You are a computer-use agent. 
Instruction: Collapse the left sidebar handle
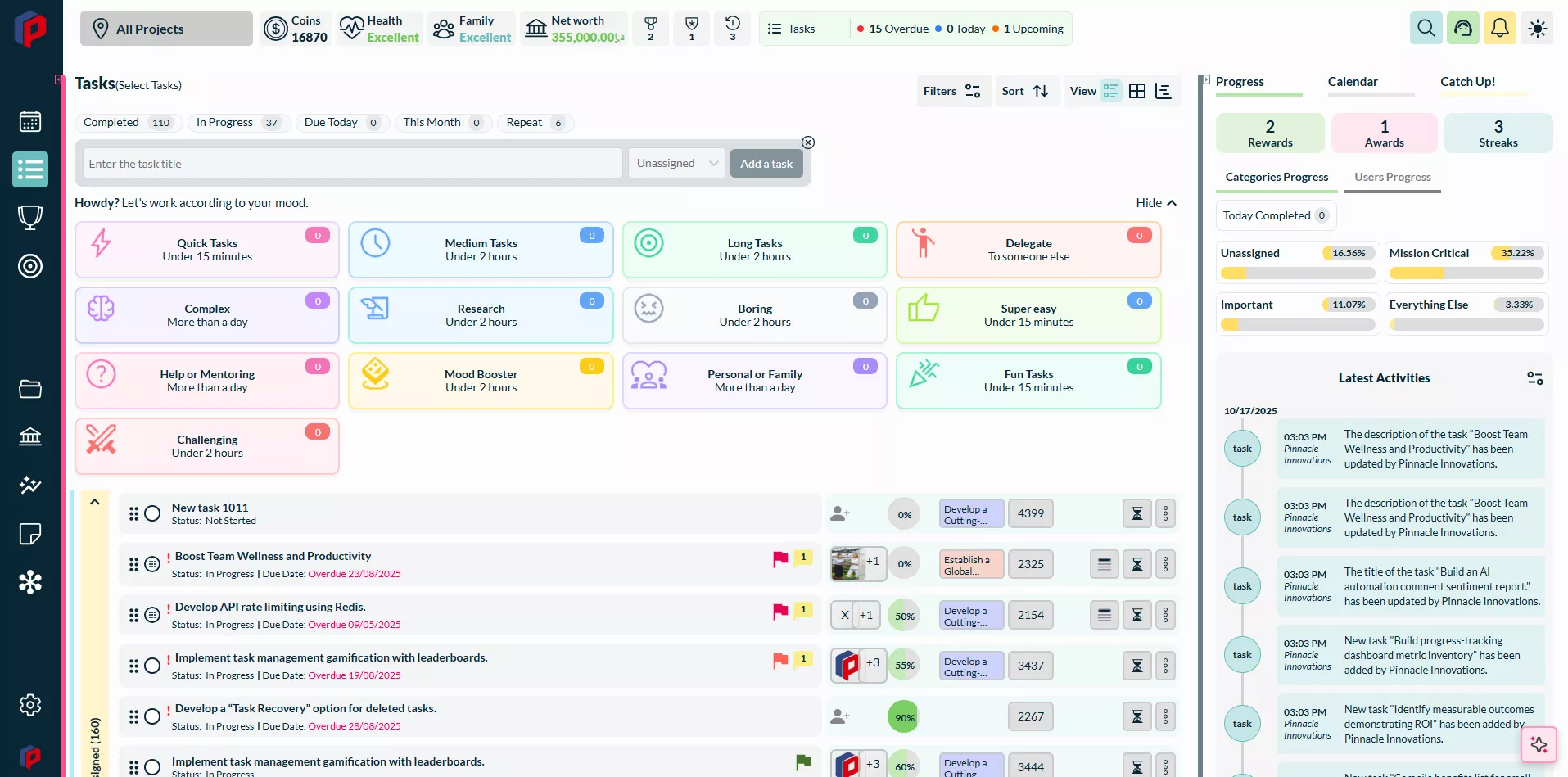coord(58,79)
